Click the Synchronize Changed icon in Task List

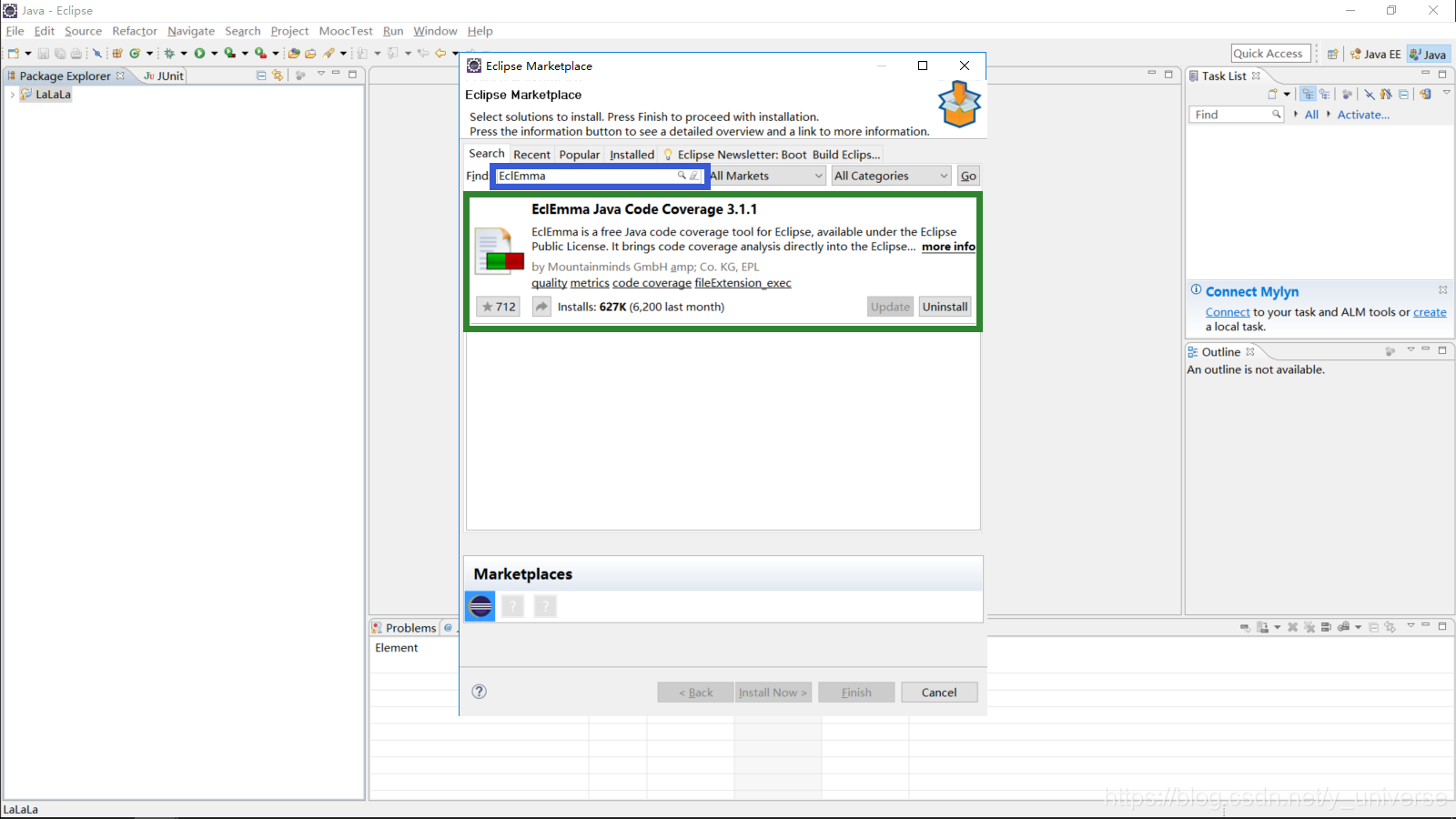pyautogui.click(x=1426, y=94)
